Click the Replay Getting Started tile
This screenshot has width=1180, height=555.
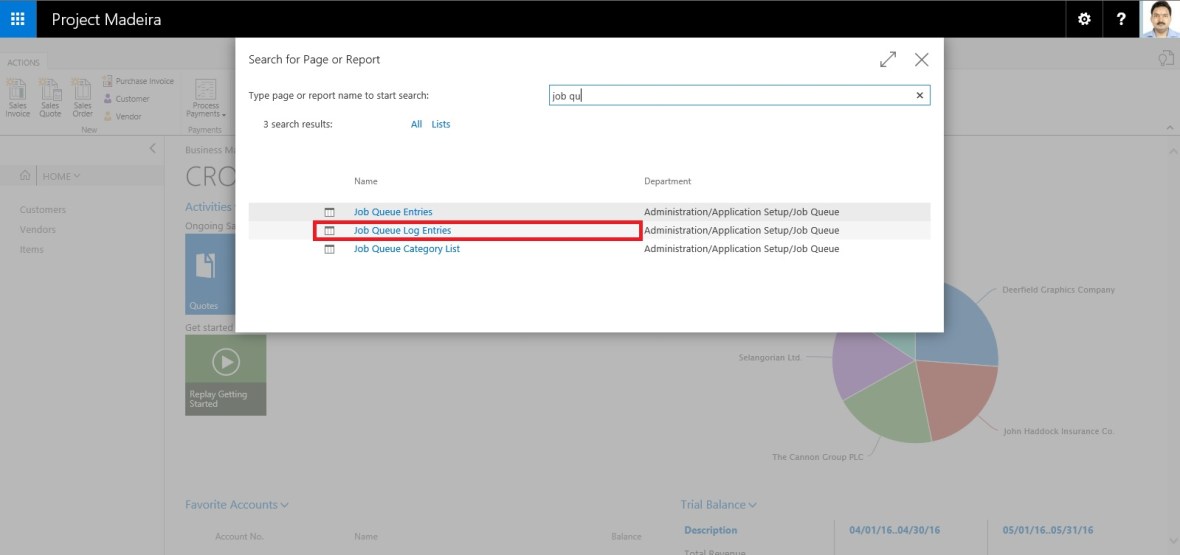[226, 375]
